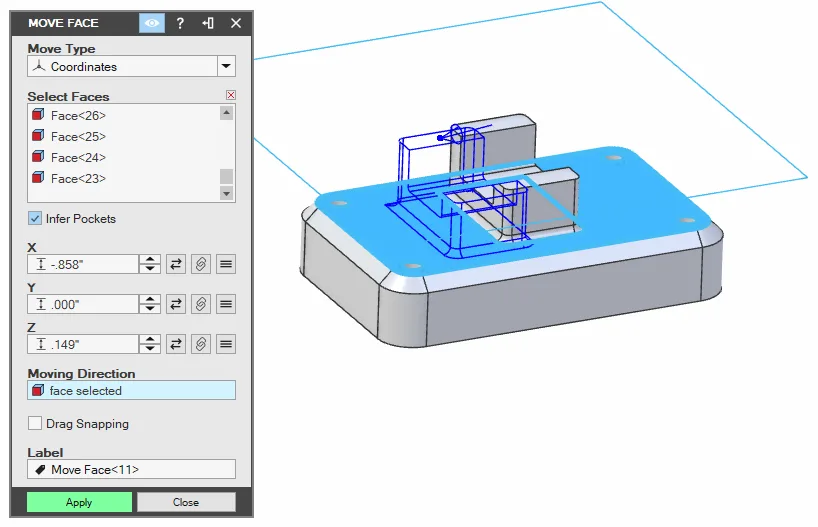The width and height of the screenshot is (818, 527).
Task: Click the red cube icon beside Face<24>
Action: click(x=38, y=157)
